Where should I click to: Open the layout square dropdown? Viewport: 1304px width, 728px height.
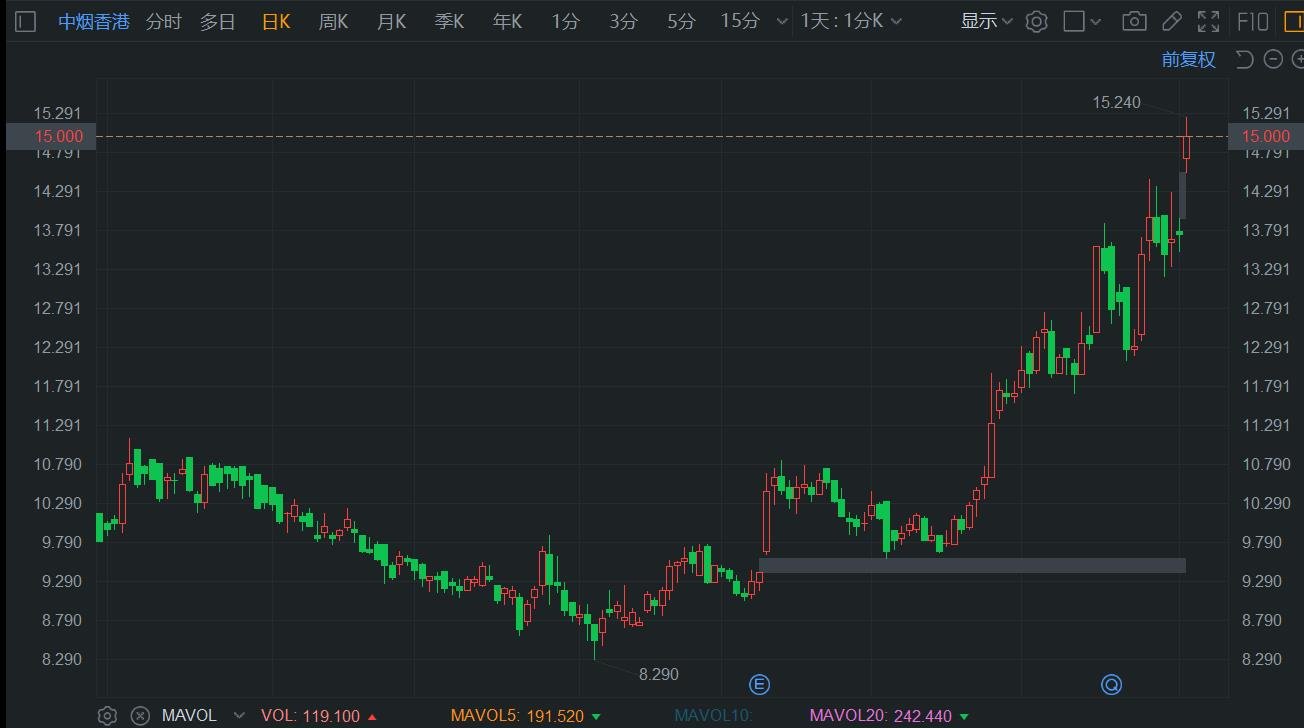[1081, 21]
